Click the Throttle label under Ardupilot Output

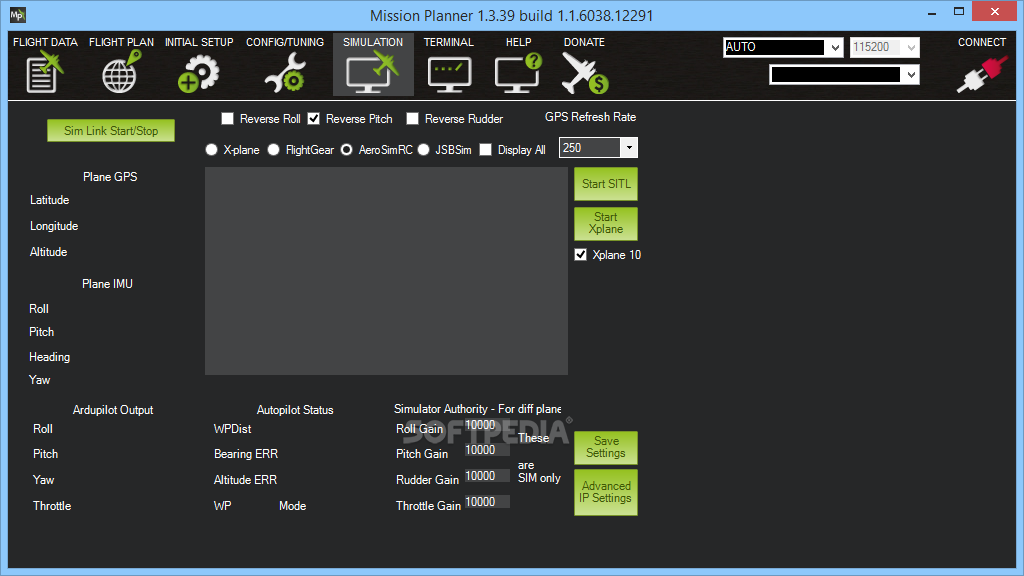(52, 506)
